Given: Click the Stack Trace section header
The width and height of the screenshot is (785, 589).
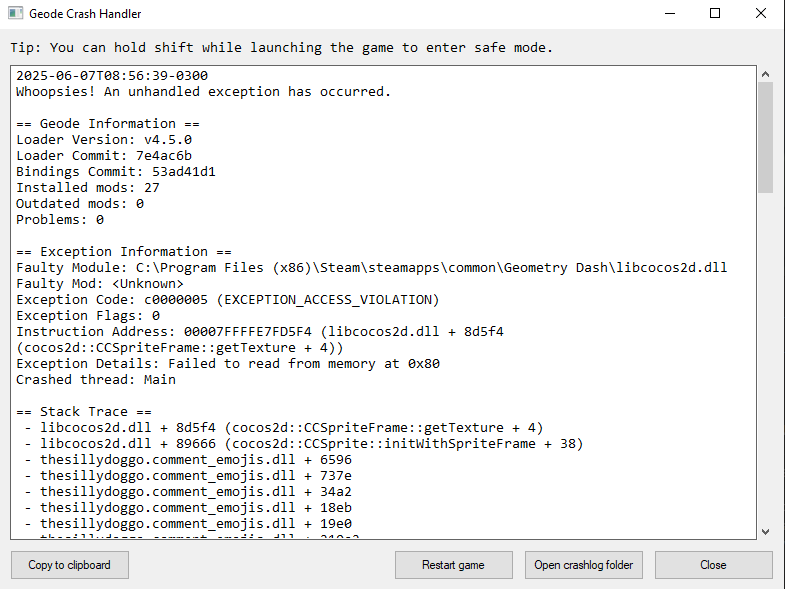Looking at the screenshot, I should [x=84, y=412].
